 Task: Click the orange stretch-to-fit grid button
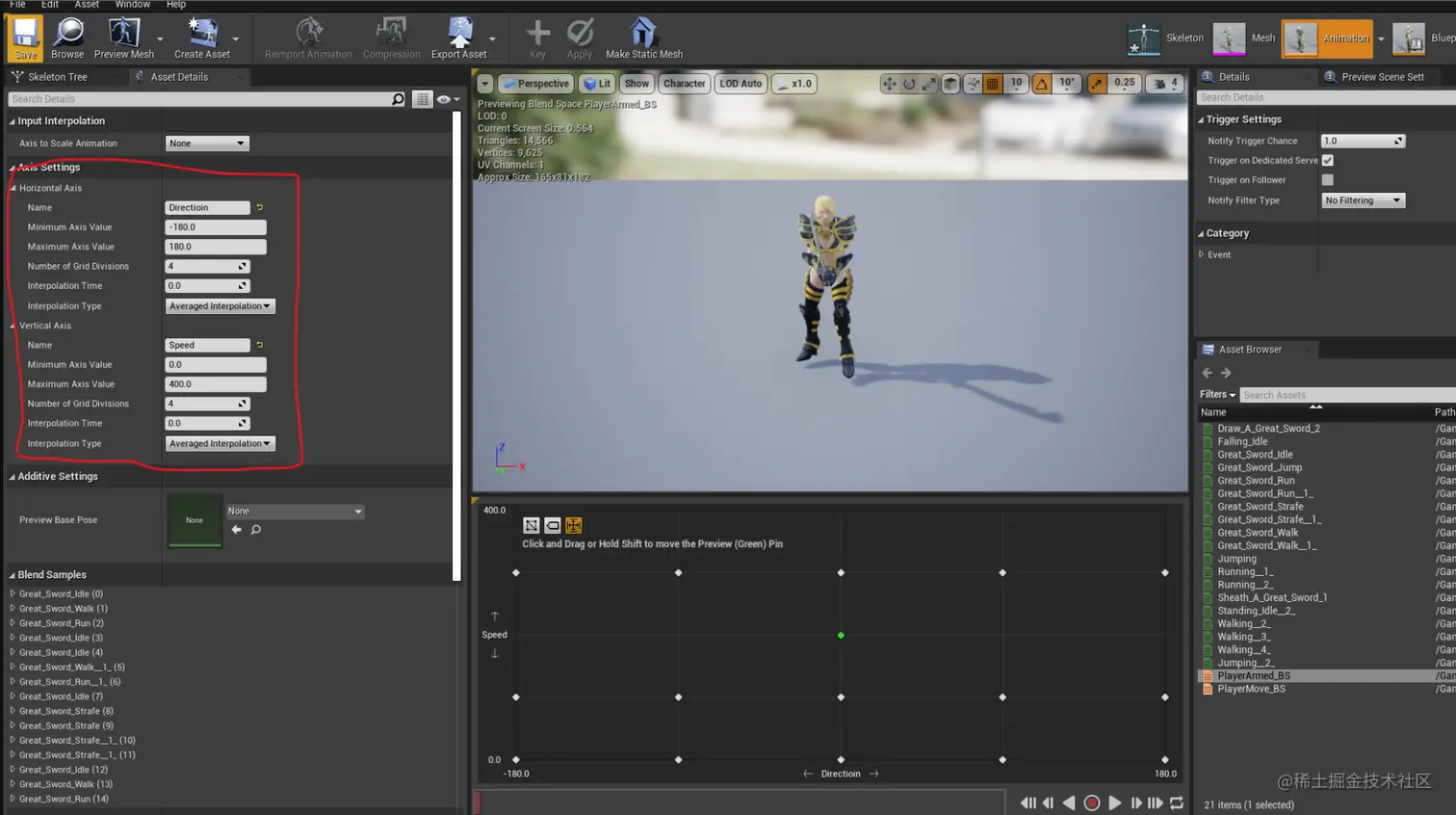(x=574, y=525)
